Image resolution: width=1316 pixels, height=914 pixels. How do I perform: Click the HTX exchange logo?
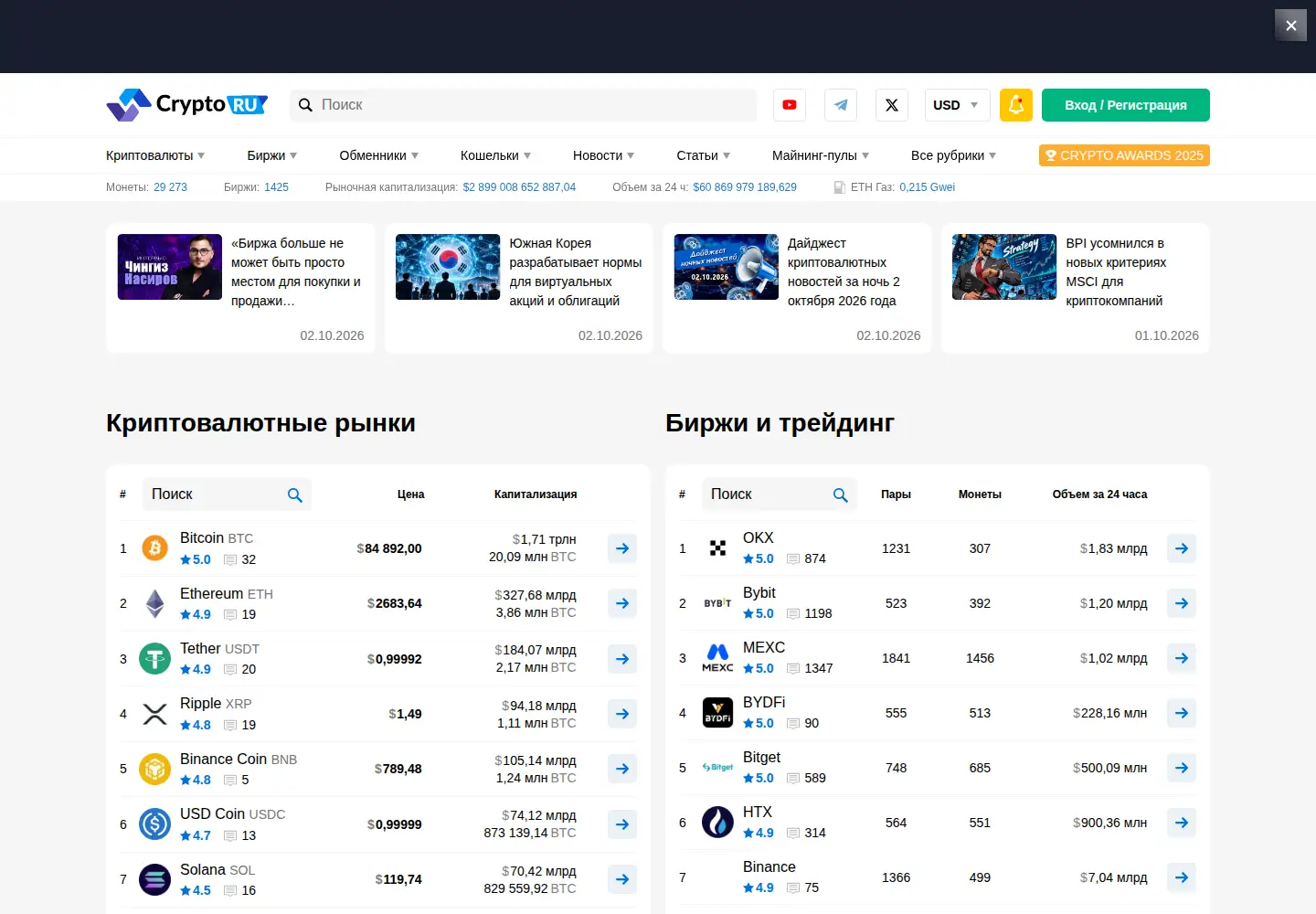tap(717, 823)
